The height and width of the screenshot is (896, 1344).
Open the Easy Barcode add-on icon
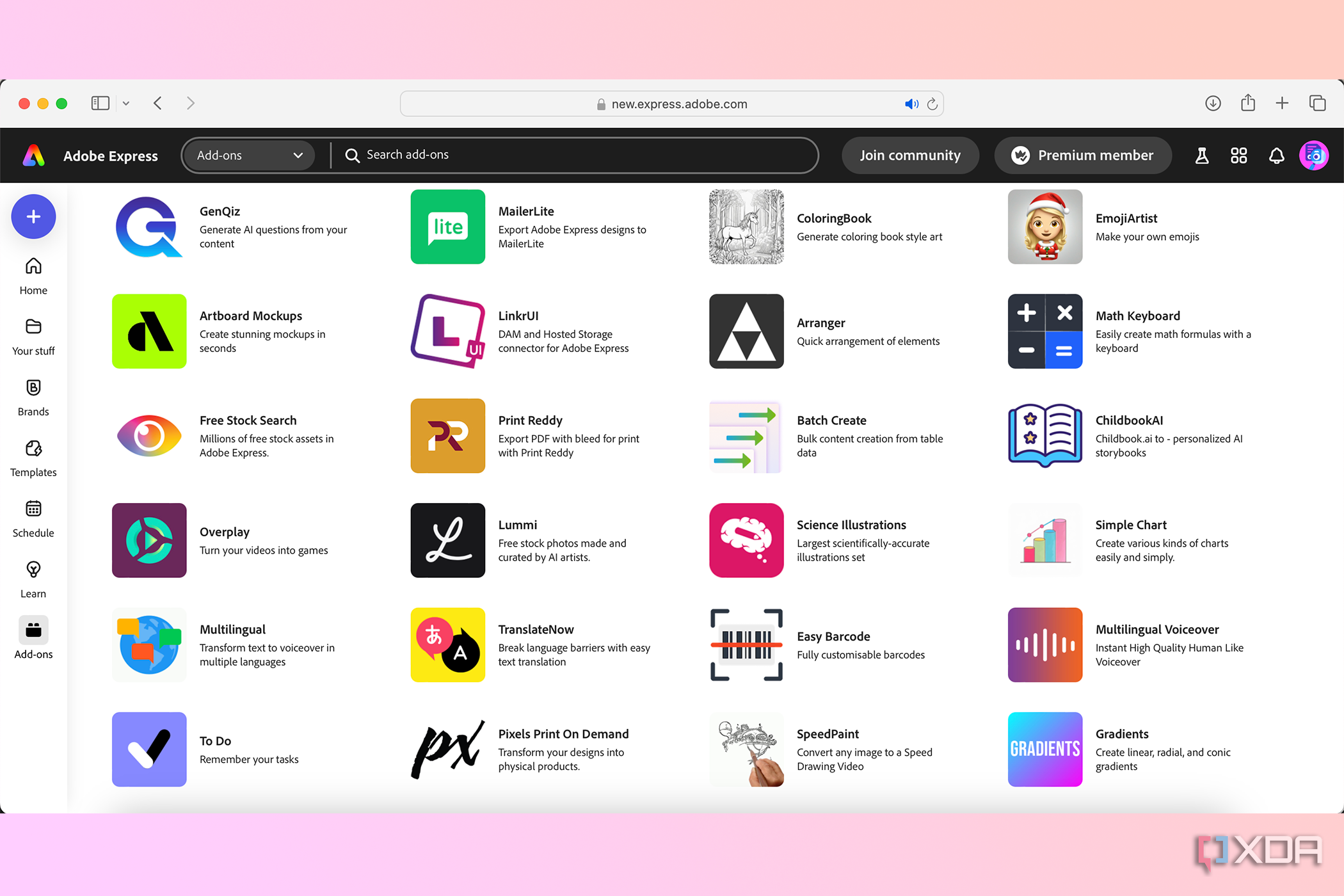(746, 645)
